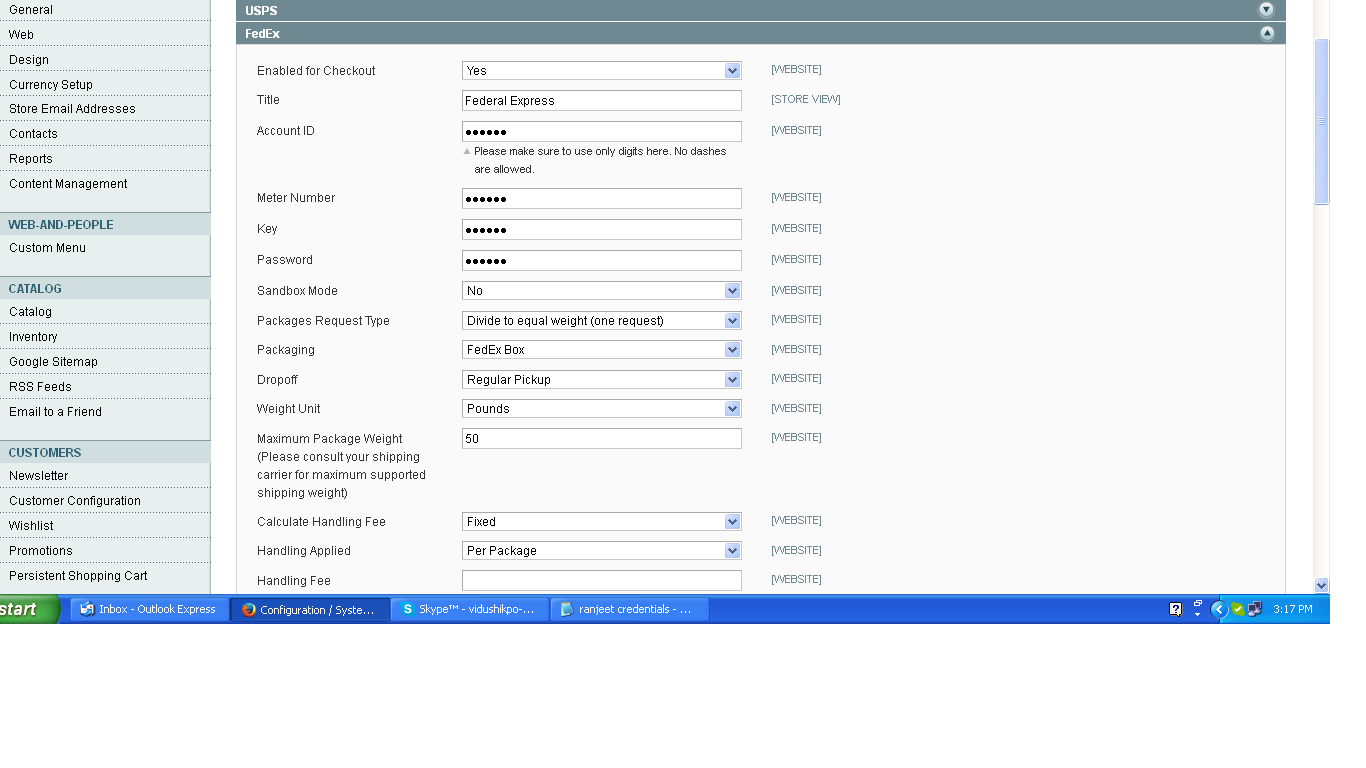Open Store Email Addresses tab

coord(105,108)
